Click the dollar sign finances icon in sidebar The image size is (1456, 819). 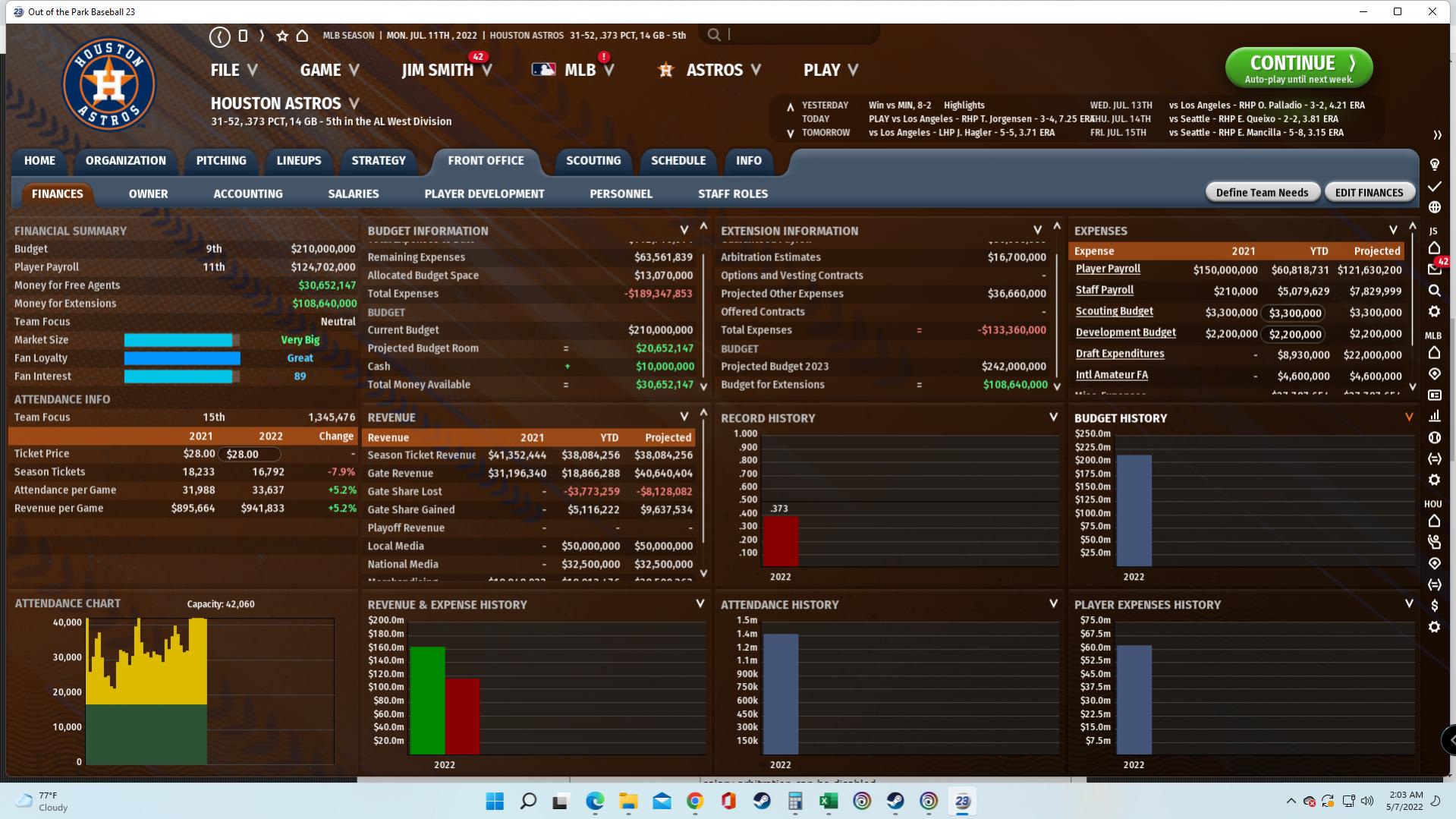pyautogui.click(x=1434, y=606)
